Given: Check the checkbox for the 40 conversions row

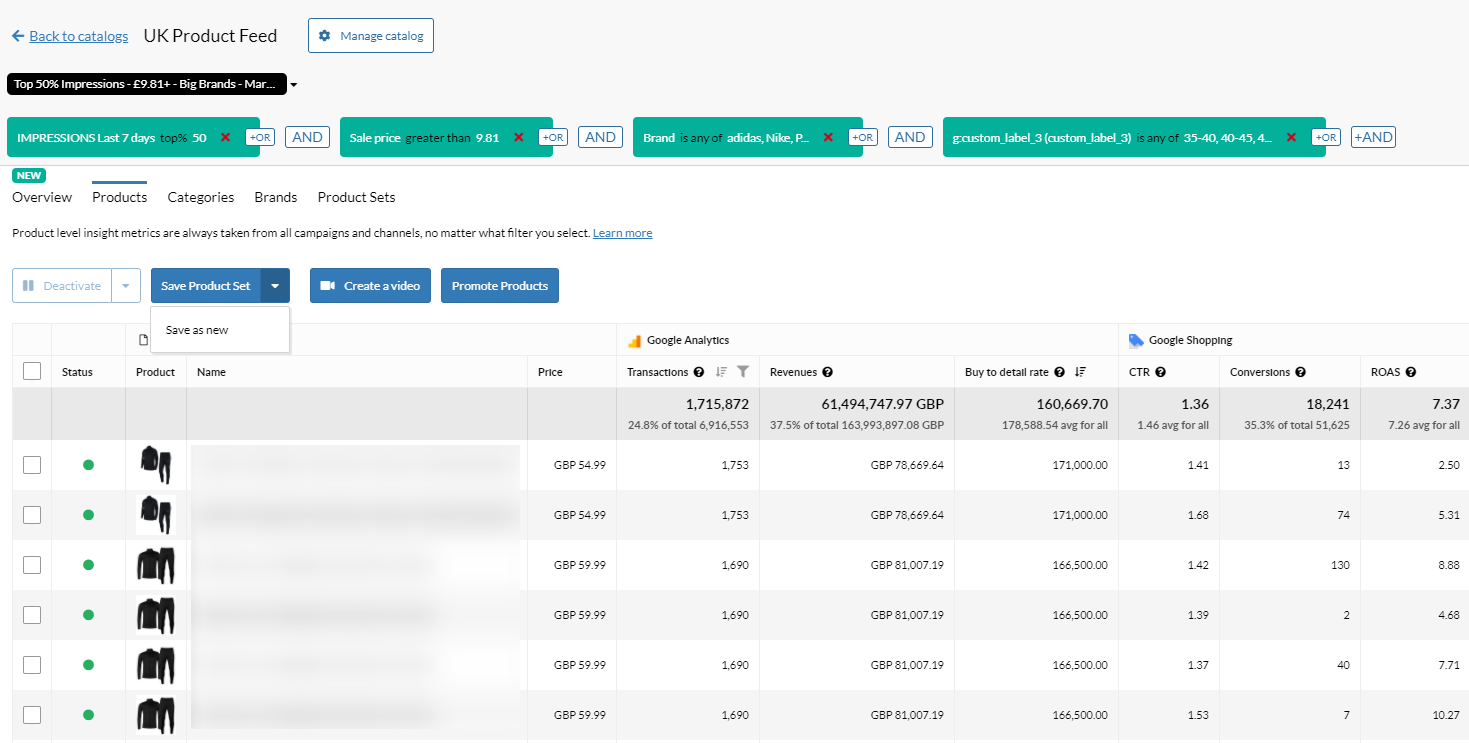Looking at the screenshot, I should pos(32,665).
